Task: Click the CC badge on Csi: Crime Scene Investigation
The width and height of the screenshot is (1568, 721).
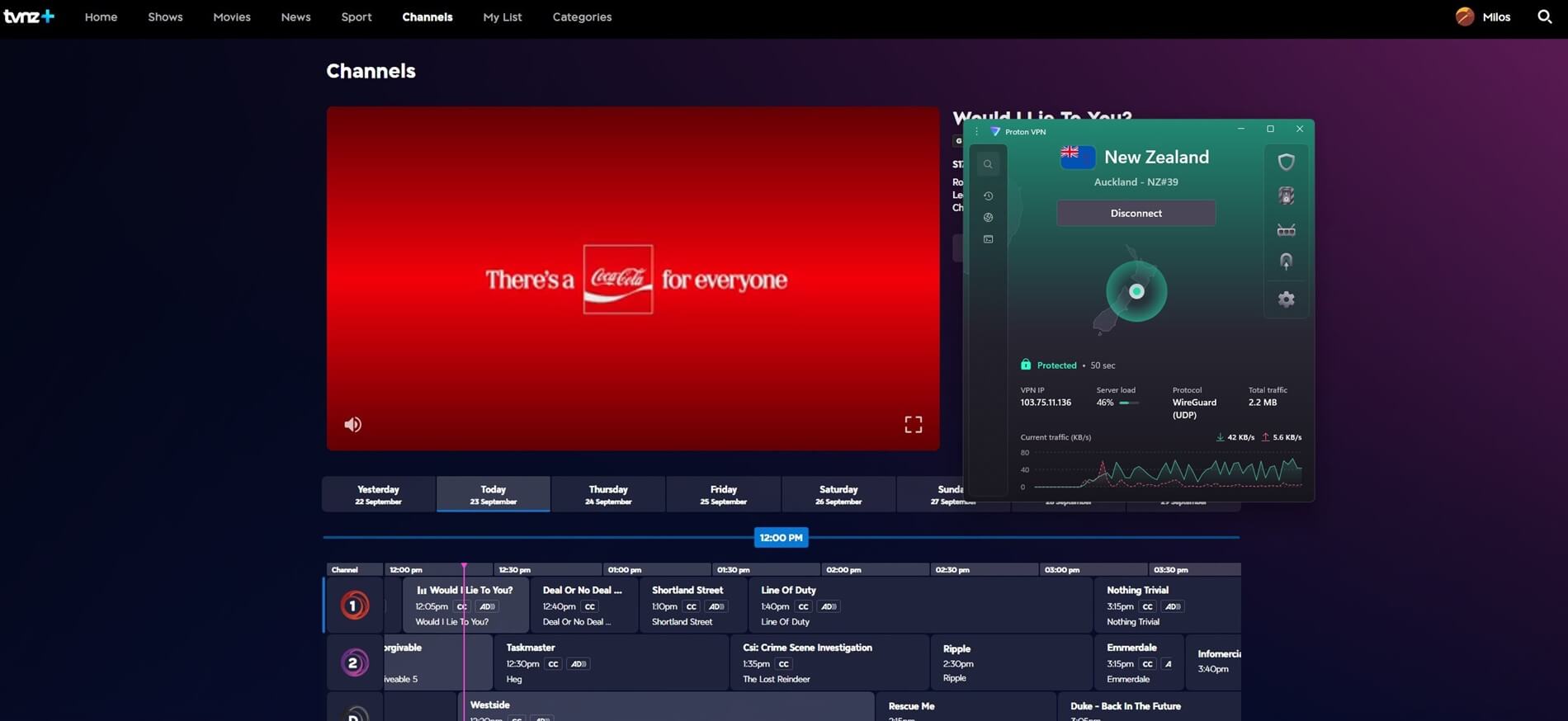Action: 784,664
